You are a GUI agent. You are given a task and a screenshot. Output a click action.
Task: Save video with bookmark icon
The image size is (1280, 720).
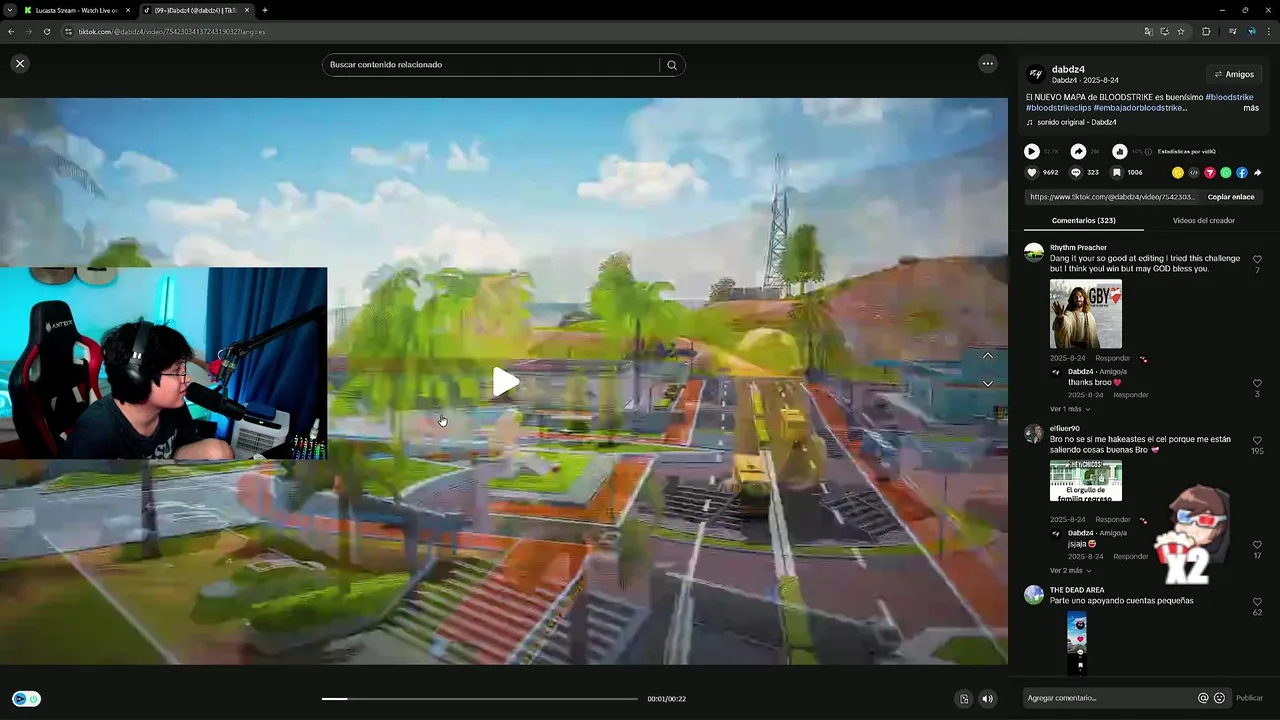point(1117,172)
